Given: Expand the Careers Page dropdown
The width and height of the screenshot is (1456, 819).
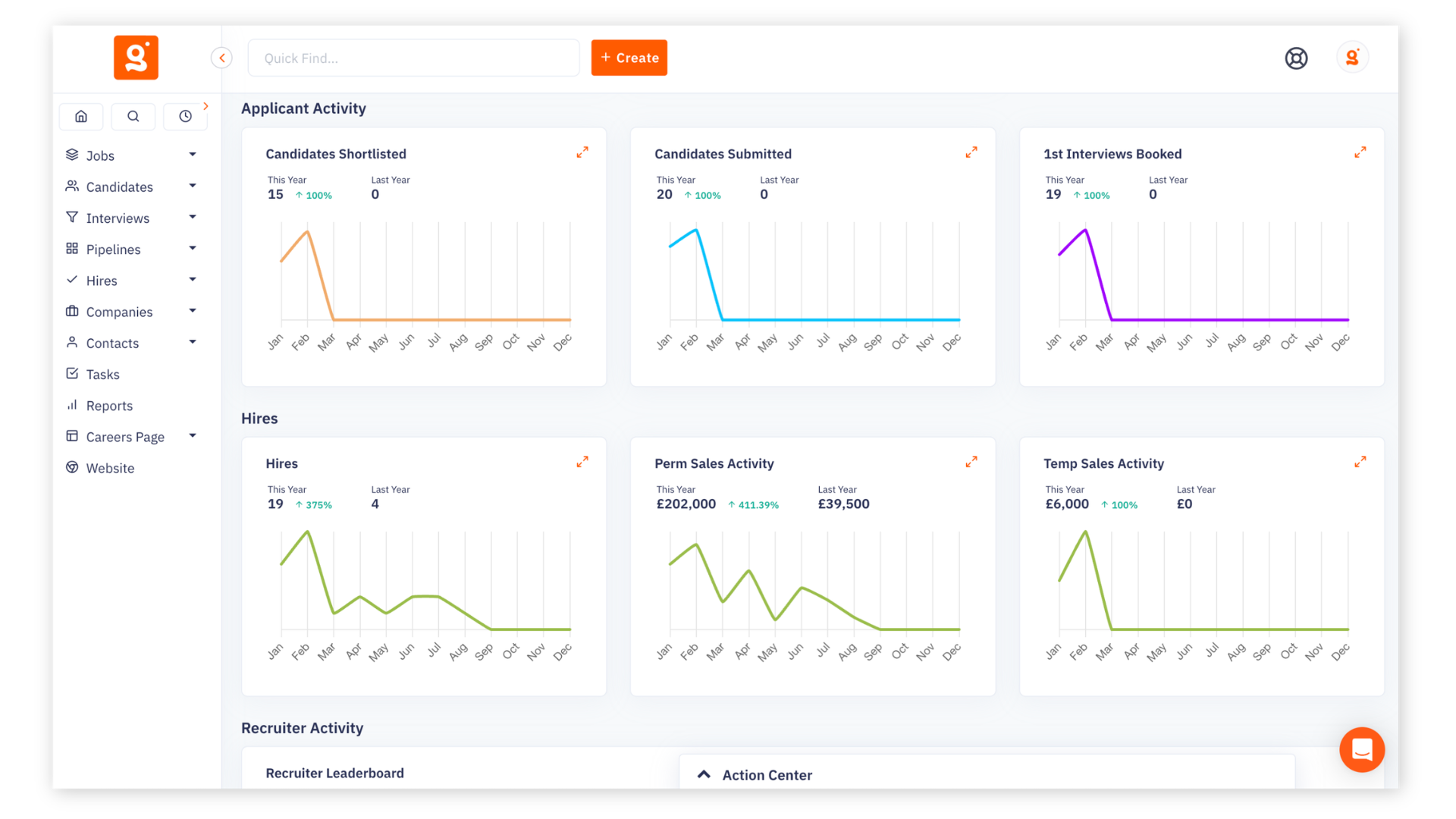Looking at the screenshot, I should pos(193,436).
